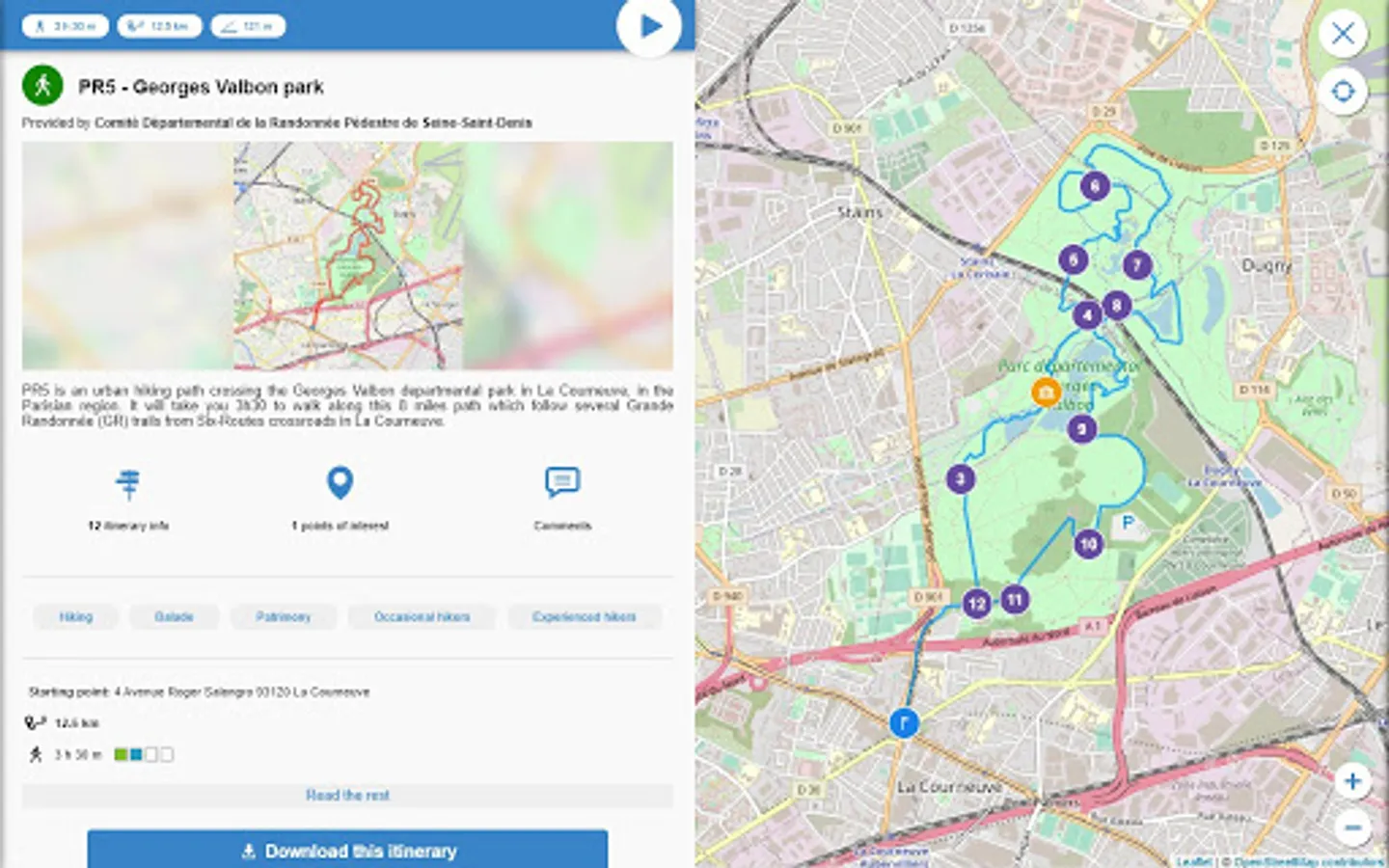Select the Patrimony tag

coord(284,616)
